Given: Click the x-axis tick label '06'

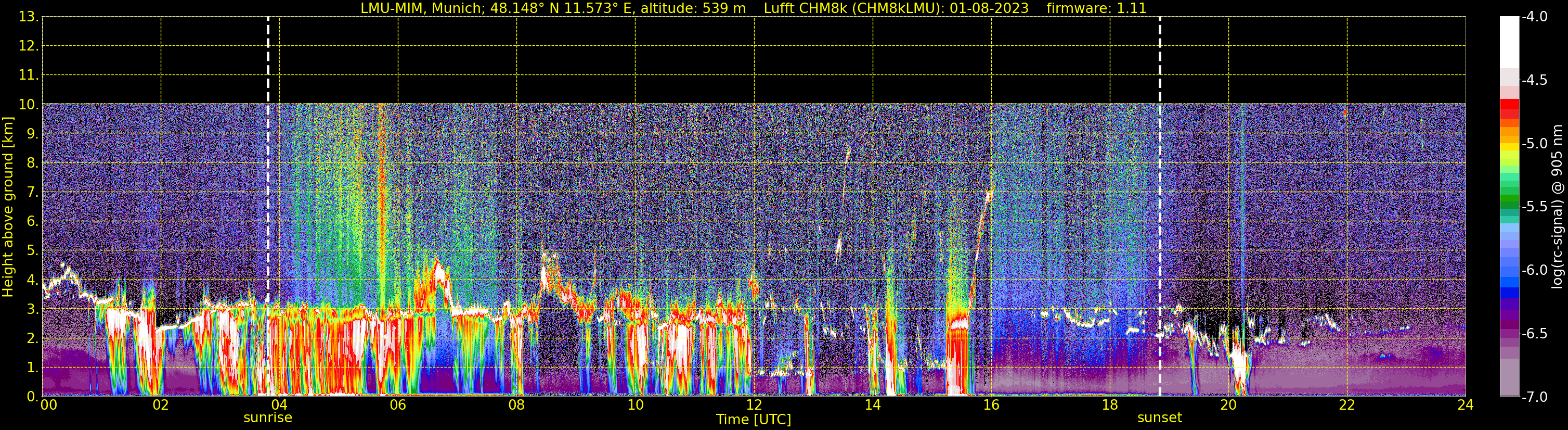Looking at the screenshot, I should point(398,406).
